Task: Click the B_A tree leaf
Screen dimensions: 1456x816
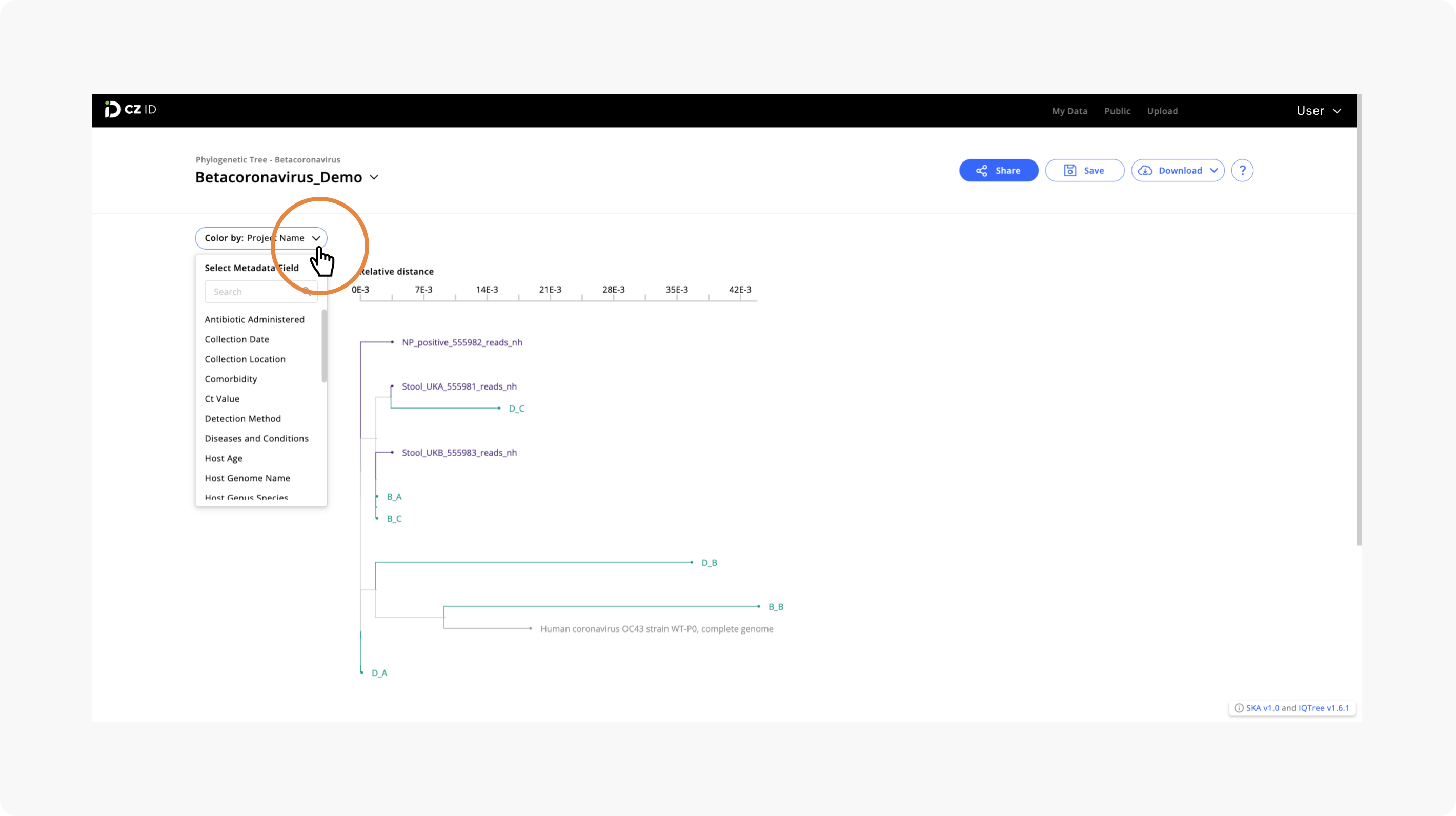Action: click(394, 497)
